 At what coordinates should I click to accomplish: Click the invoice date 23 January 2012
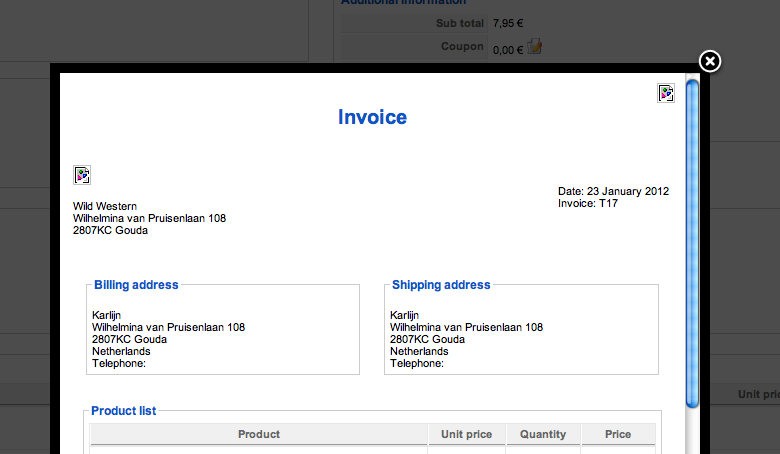[x=628, y=191]
